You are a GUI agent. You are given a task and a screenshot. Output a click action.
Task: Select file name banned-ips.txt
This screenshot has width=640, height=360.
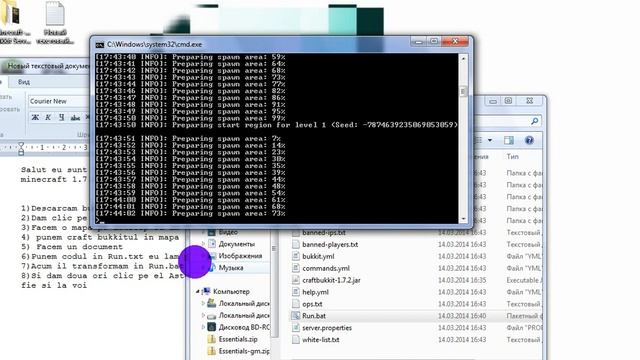324,233
